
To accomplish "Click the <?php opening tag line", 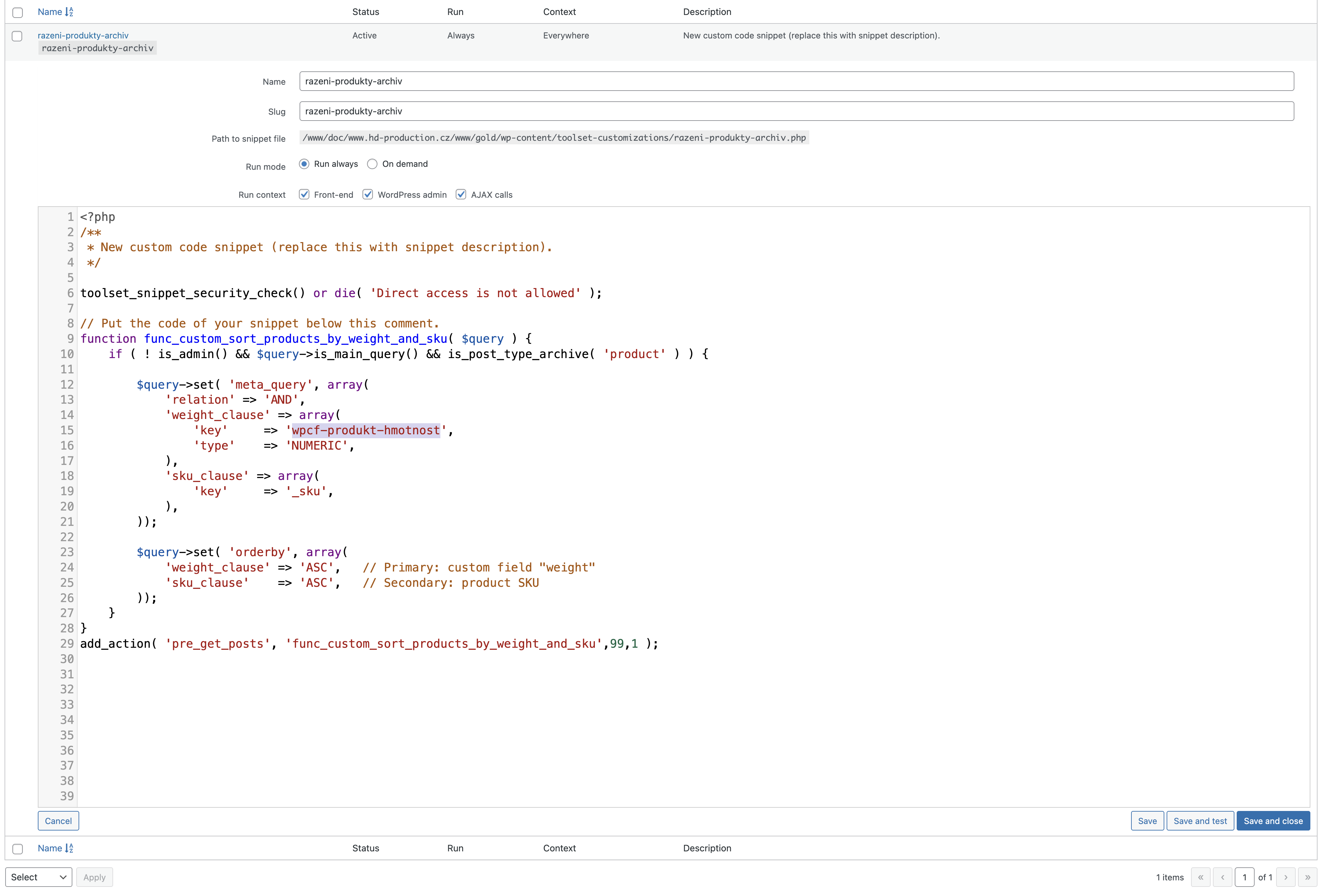I will (97, 217).
